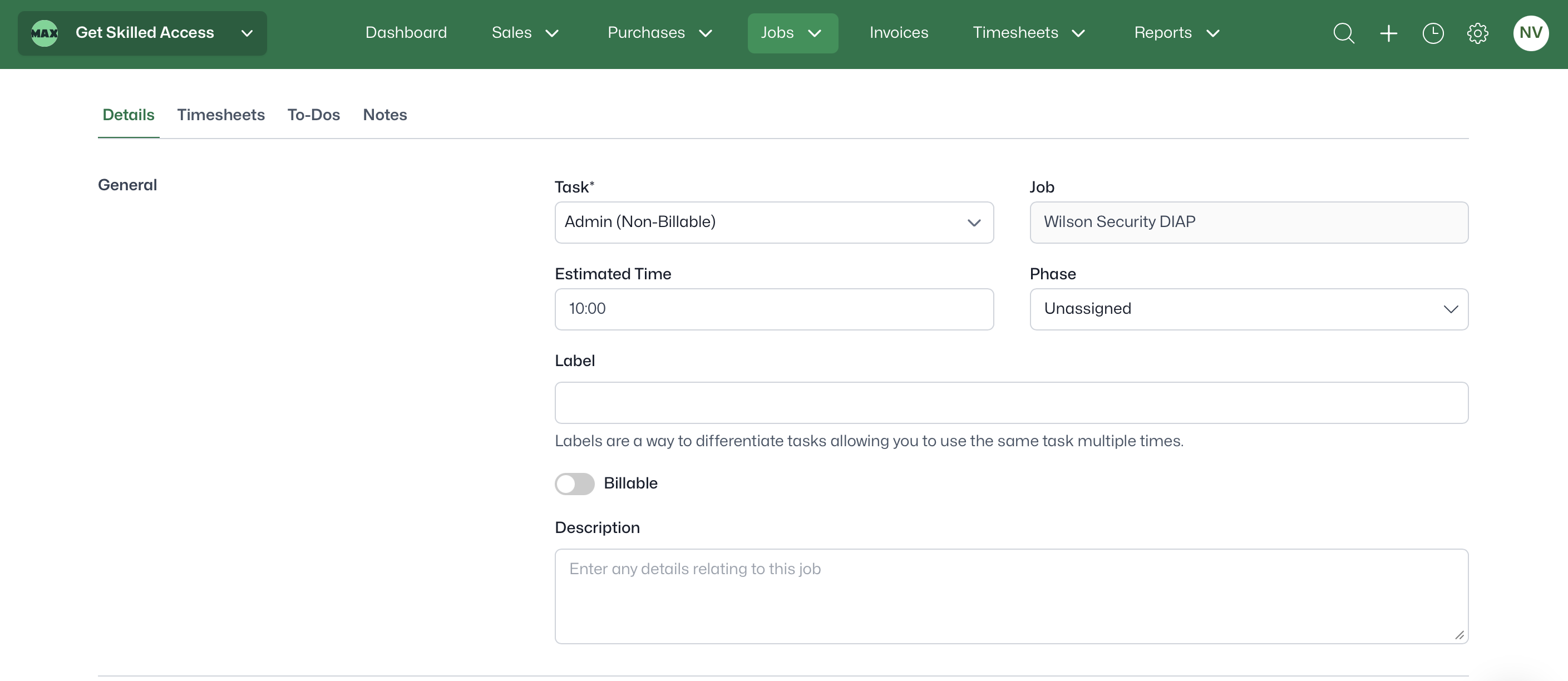The width and height of the screenshot is (1568, 681).
Task: Toggle the Billable switch
Action: point(574,483)
